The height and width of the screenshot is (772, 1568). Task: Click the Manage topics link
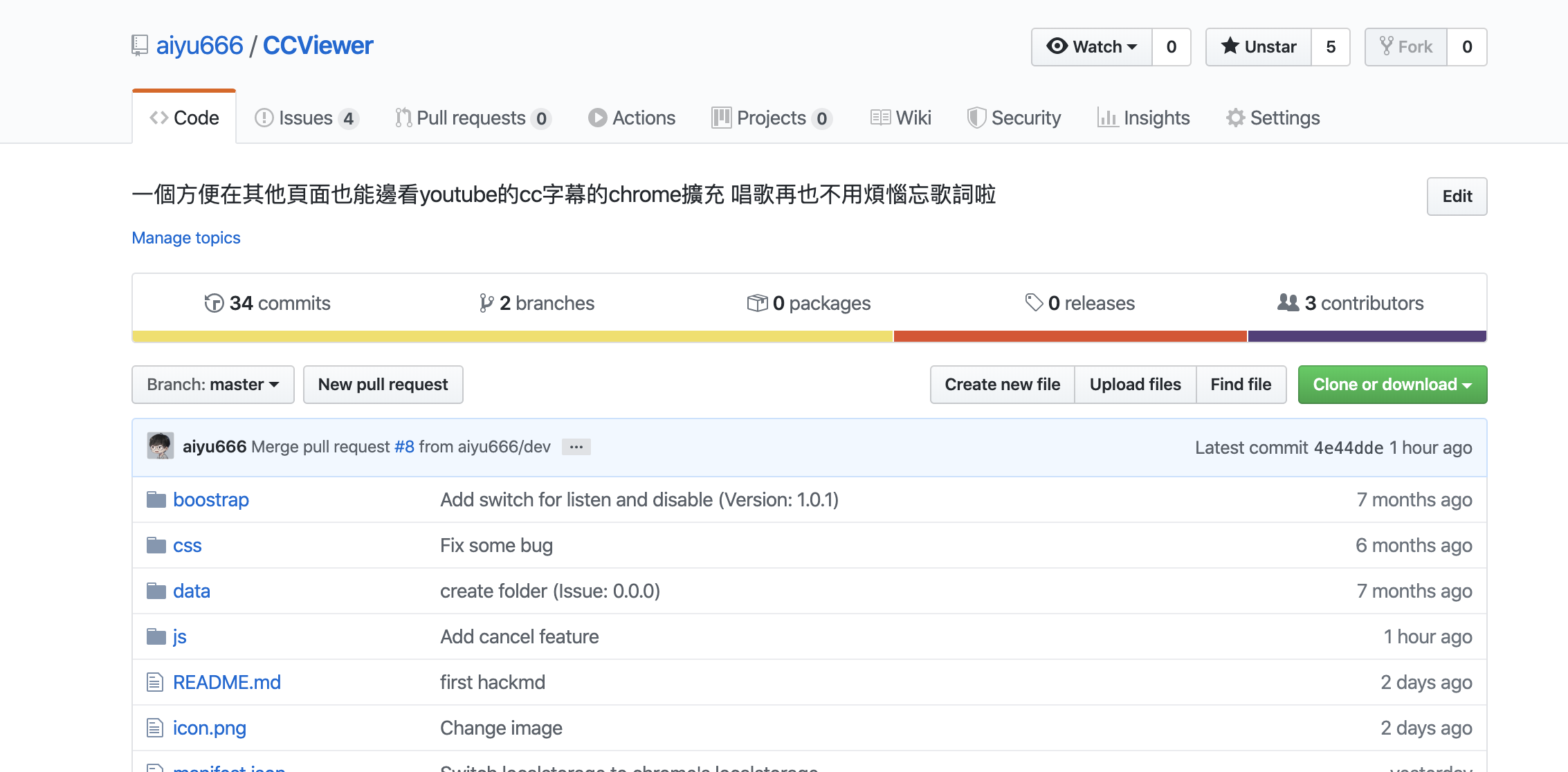(x=186, y=237)
